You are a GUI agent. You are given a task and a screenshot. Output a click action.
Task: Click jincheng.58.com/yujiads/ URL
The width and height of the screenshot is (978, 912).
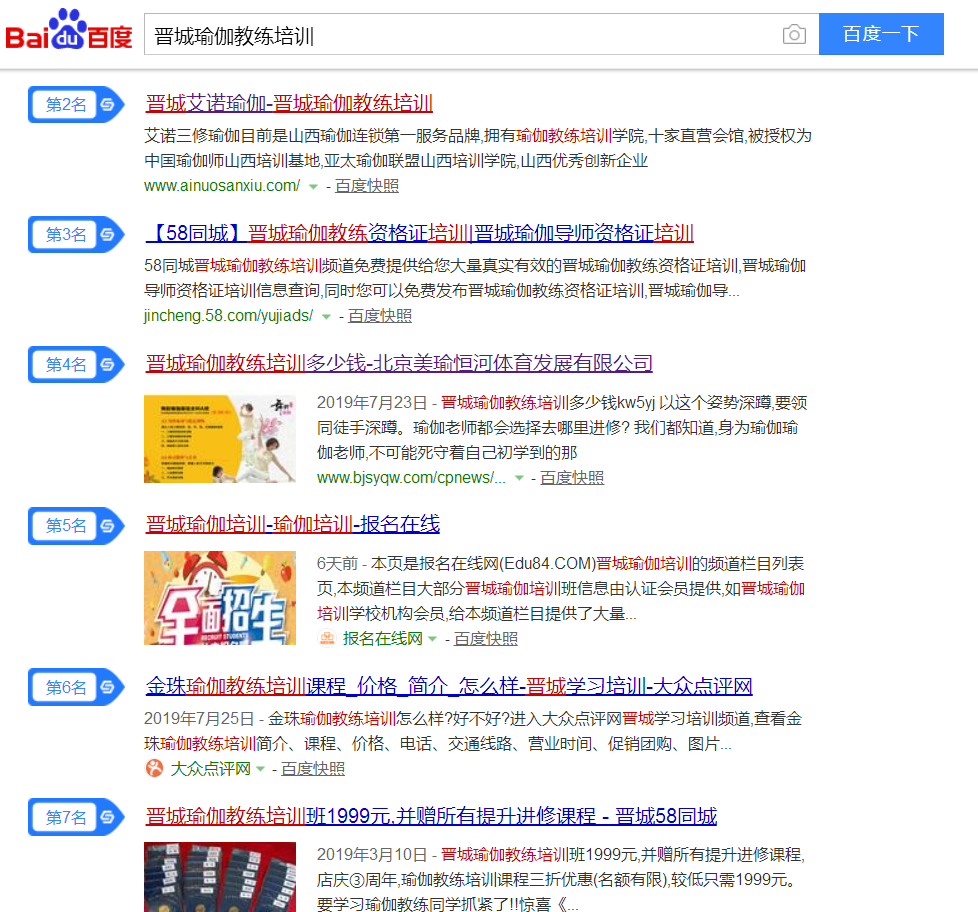[228, 316]
